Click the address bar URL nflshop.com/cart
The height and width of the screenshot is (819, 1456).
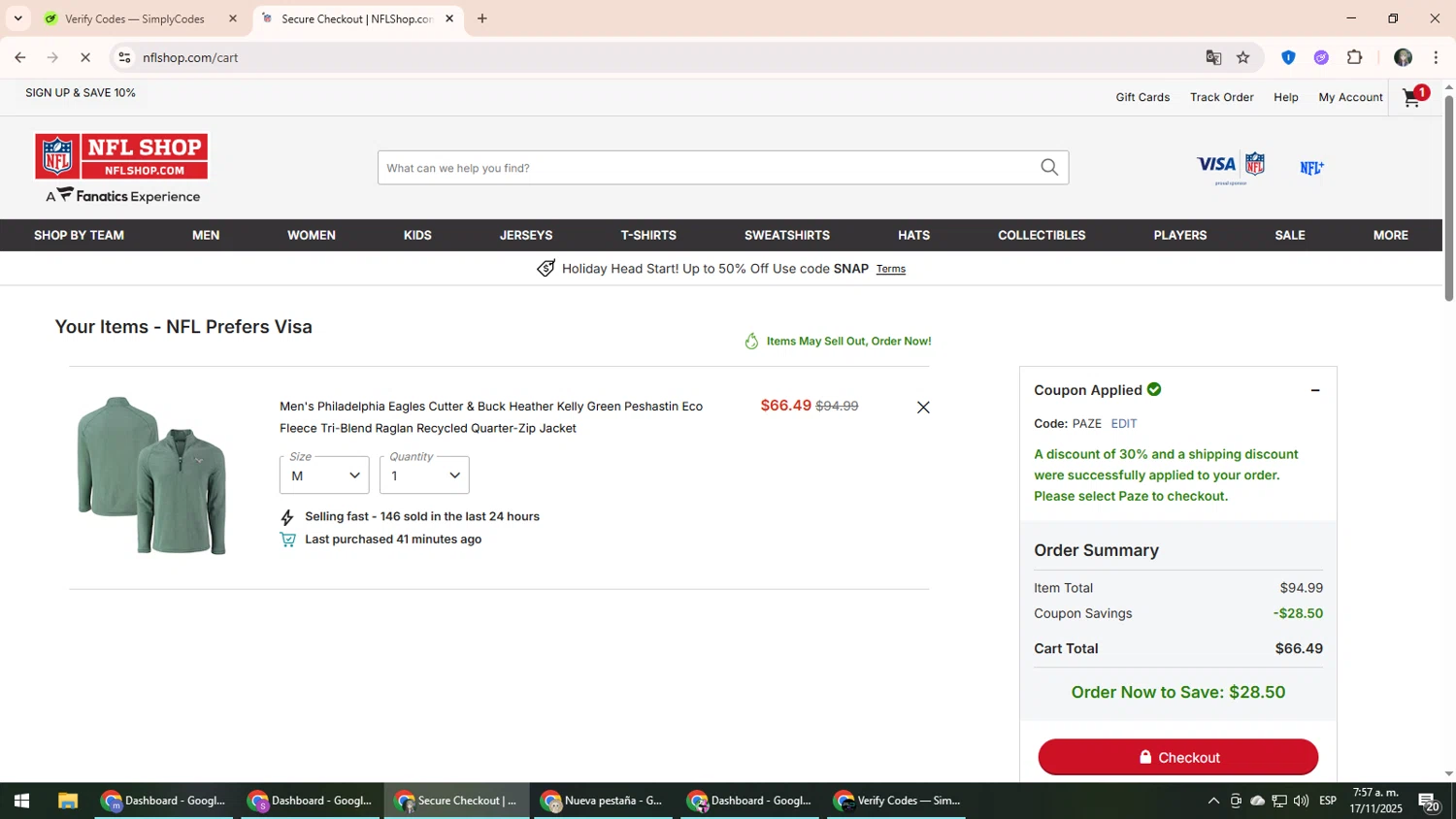click(x=190, y=57)
